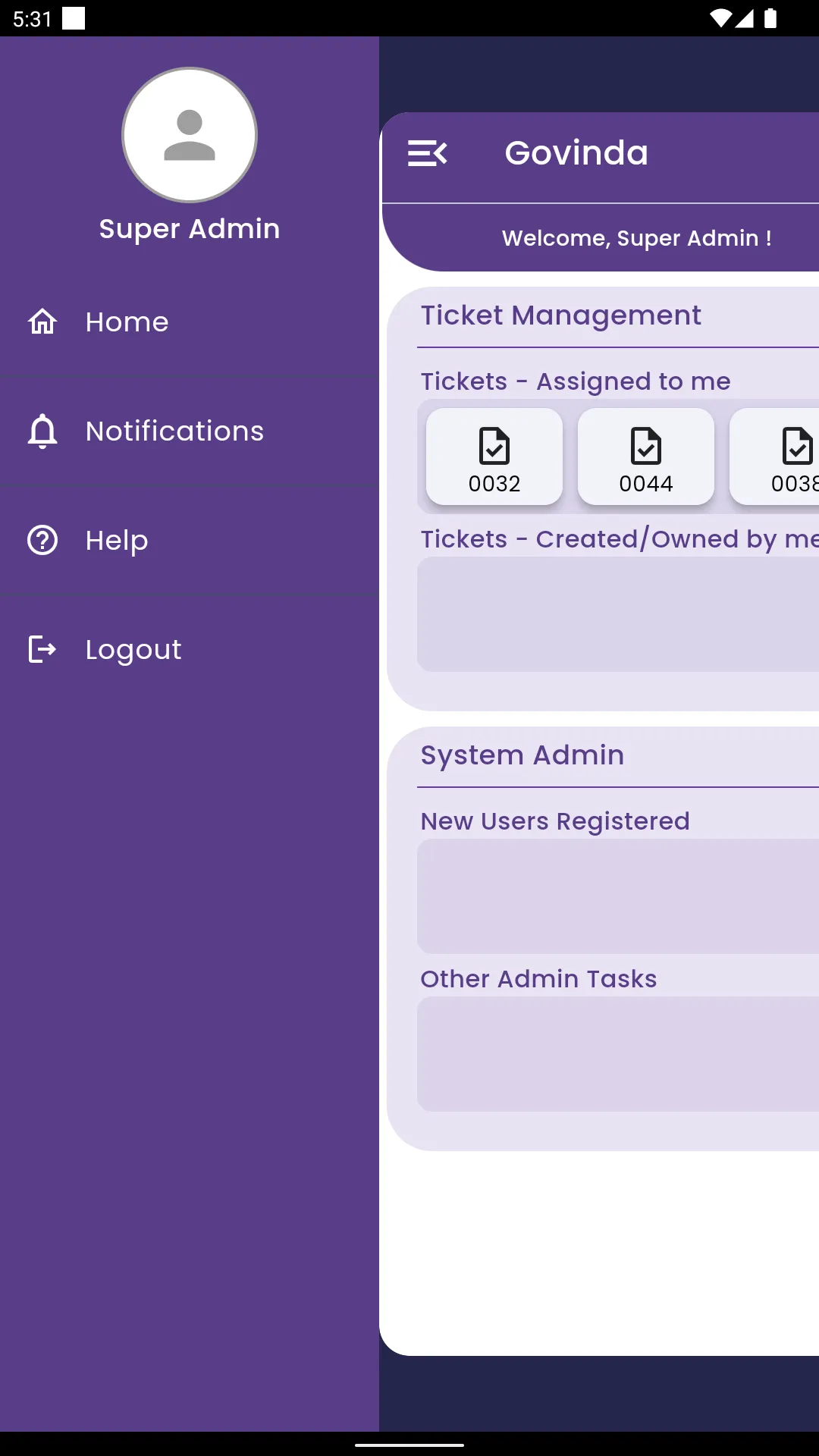The image size is (819, 1456).
Task: Tap Tickets - Created/Owned by me label
Action: tap(620, 539)
